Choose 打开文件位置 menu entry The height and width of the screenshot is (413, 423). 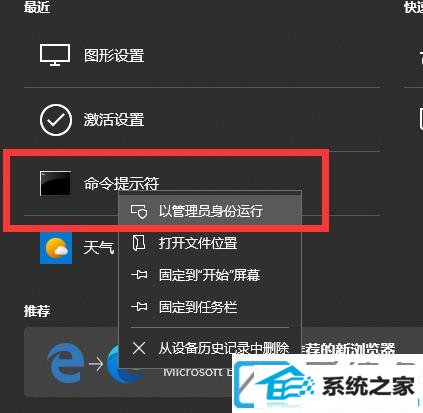pyautogui.click(x=210, y=243)
